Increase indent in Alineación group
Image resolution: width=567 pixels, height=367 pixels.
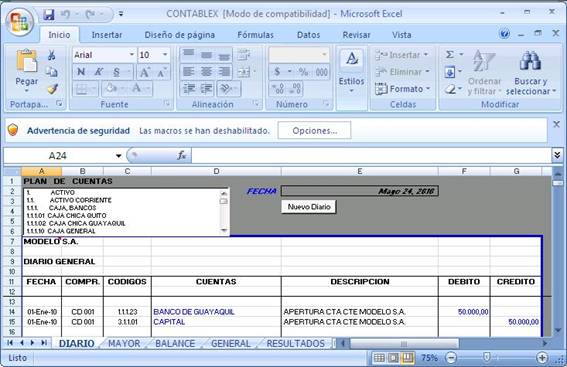(x=206, y=89)
